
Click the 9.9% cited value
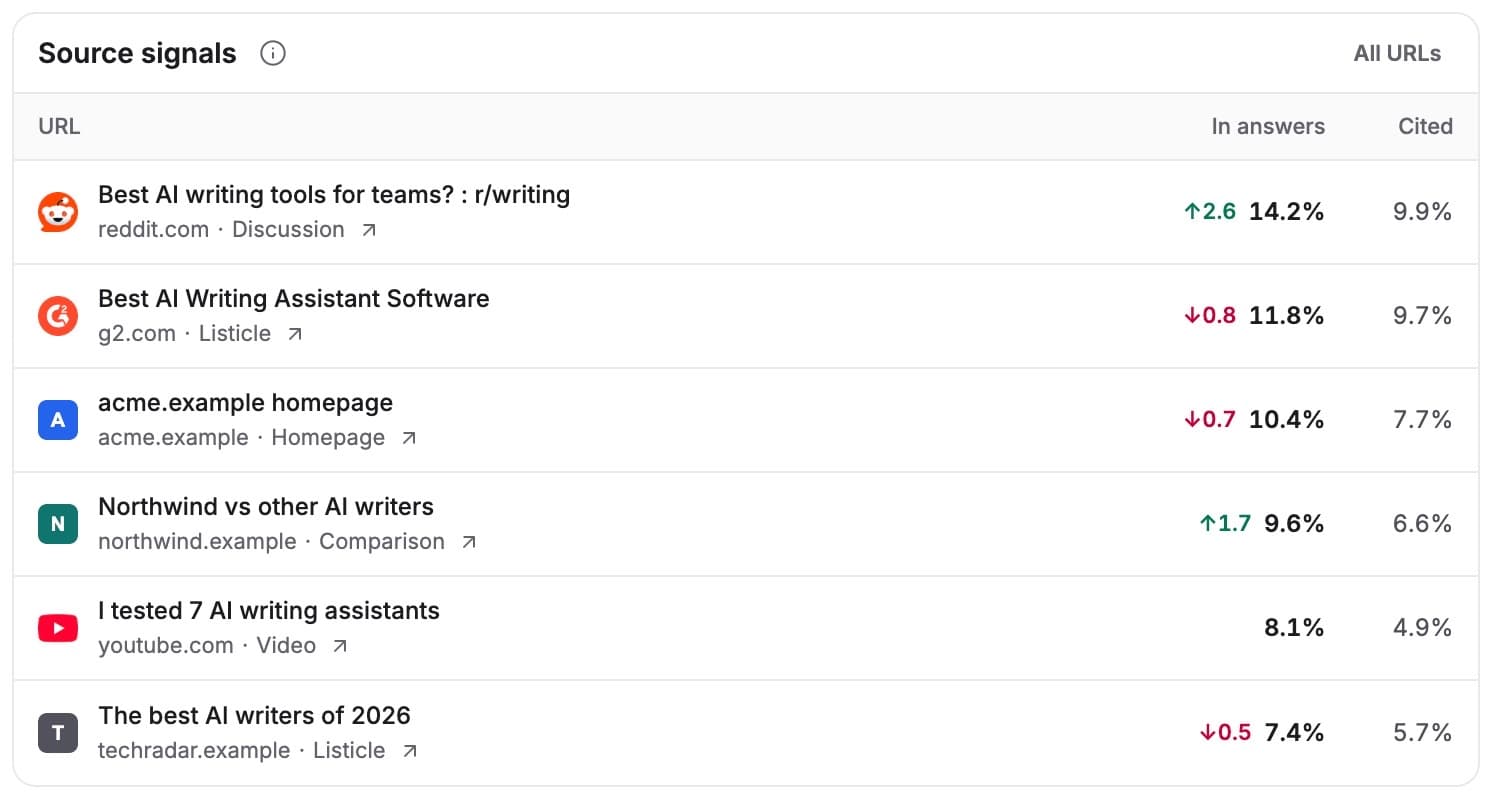coord(1422,212)
